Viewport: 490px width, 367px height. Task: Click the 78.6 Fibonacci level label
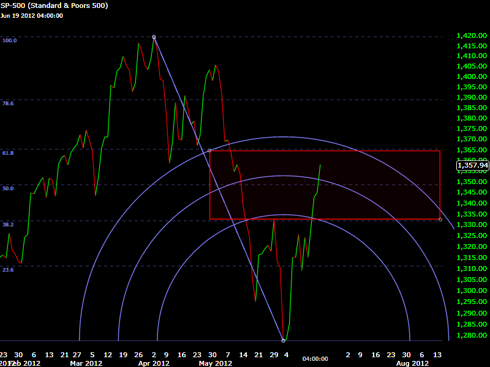[x=8, y=103]
